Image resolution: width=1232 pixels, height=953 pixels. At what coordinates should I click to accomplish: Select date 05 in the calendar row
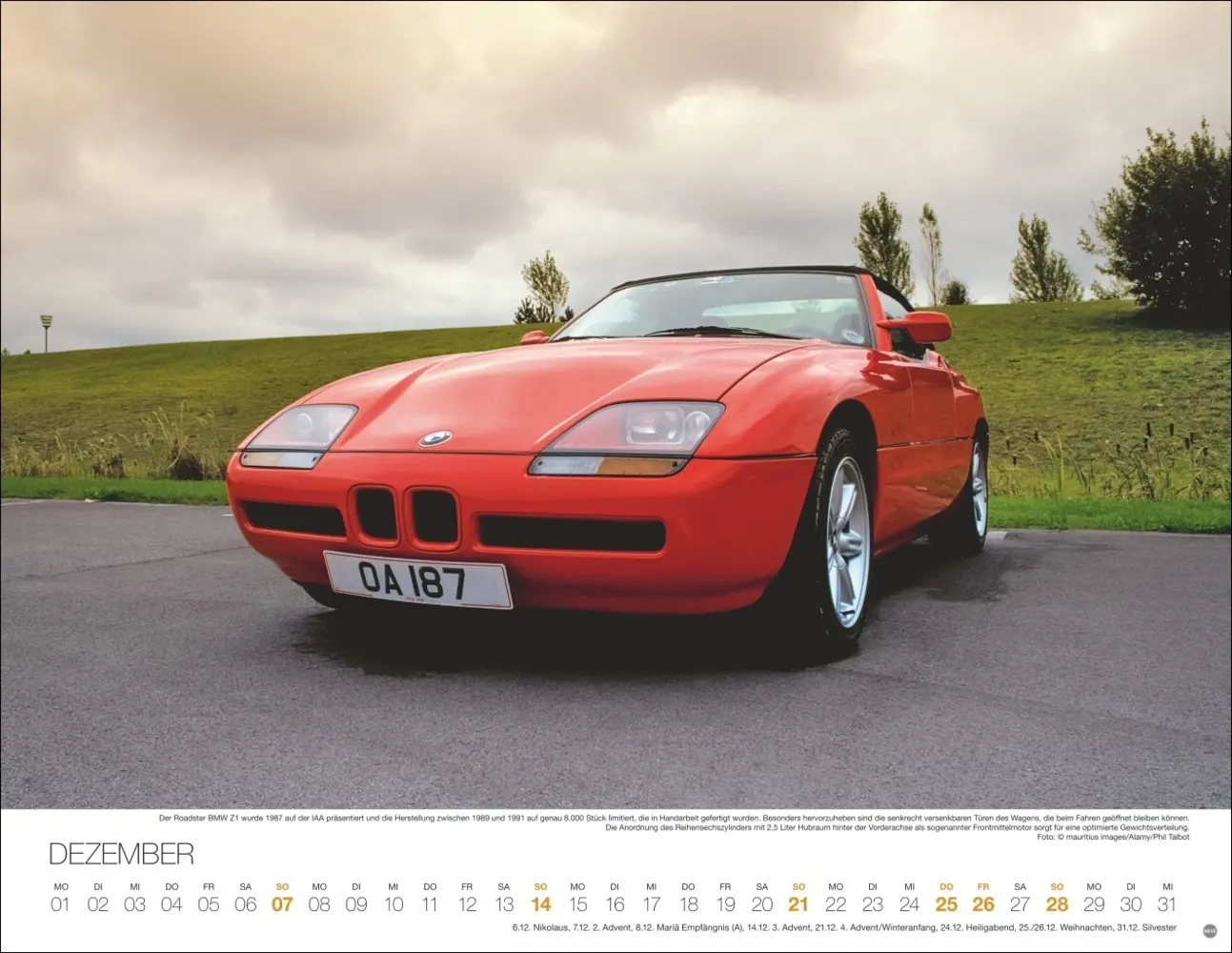click(x=209, y=904)
